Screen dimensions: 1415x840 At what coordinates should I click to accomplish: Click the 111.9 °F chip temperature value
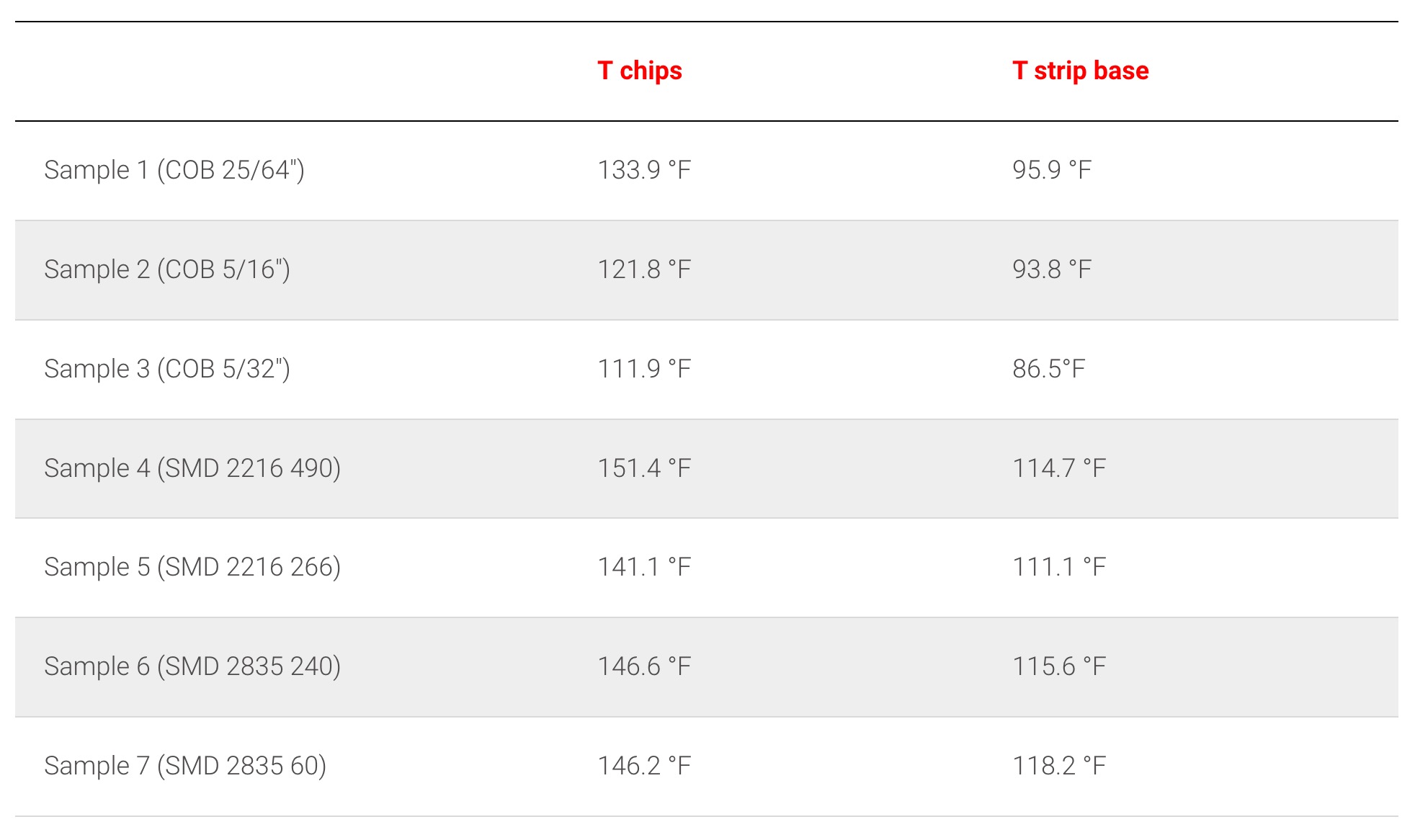(x=644, y=369)
